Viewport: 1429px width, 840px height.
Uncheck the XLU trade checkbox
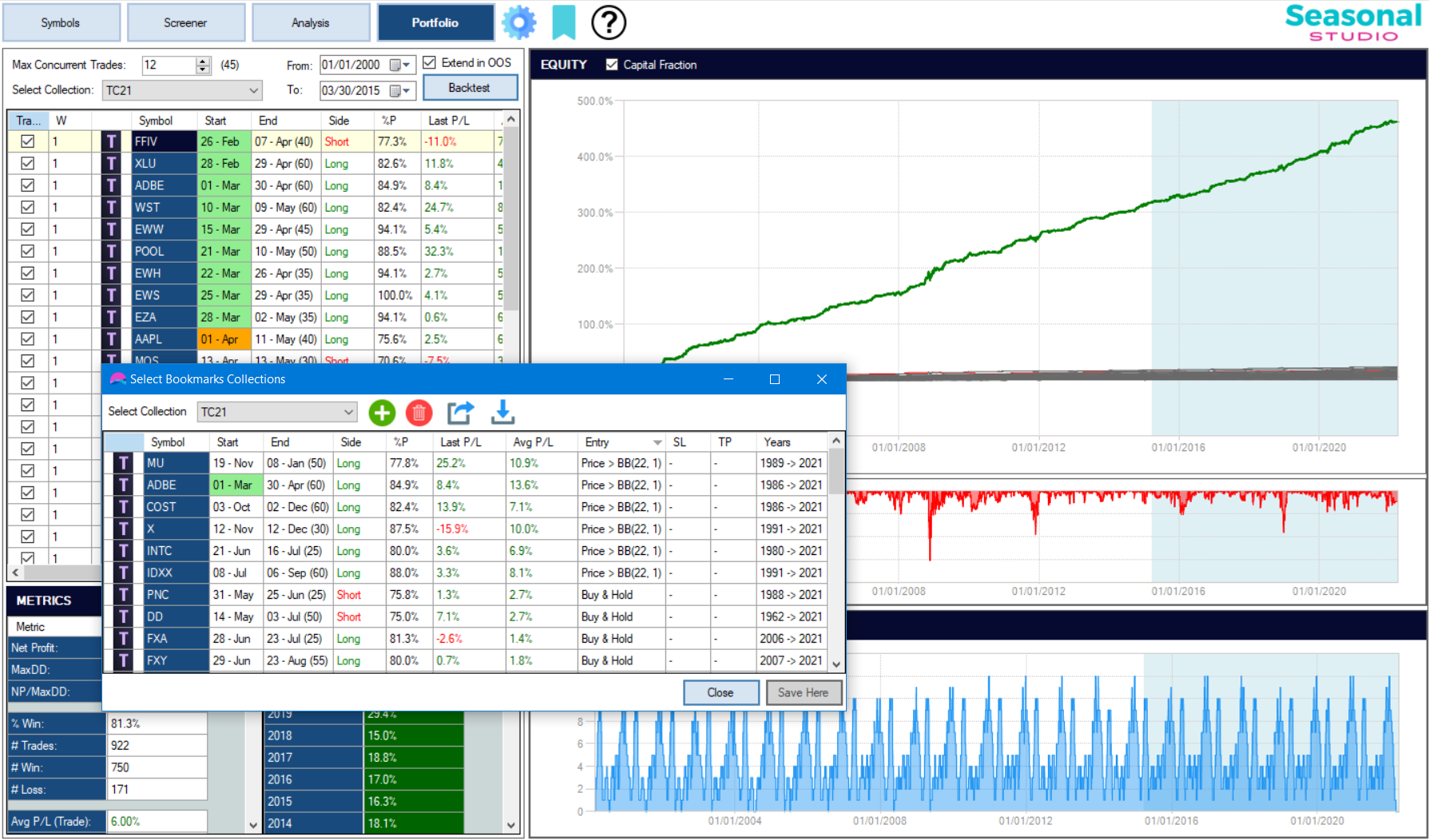click(x=28, y=163)
